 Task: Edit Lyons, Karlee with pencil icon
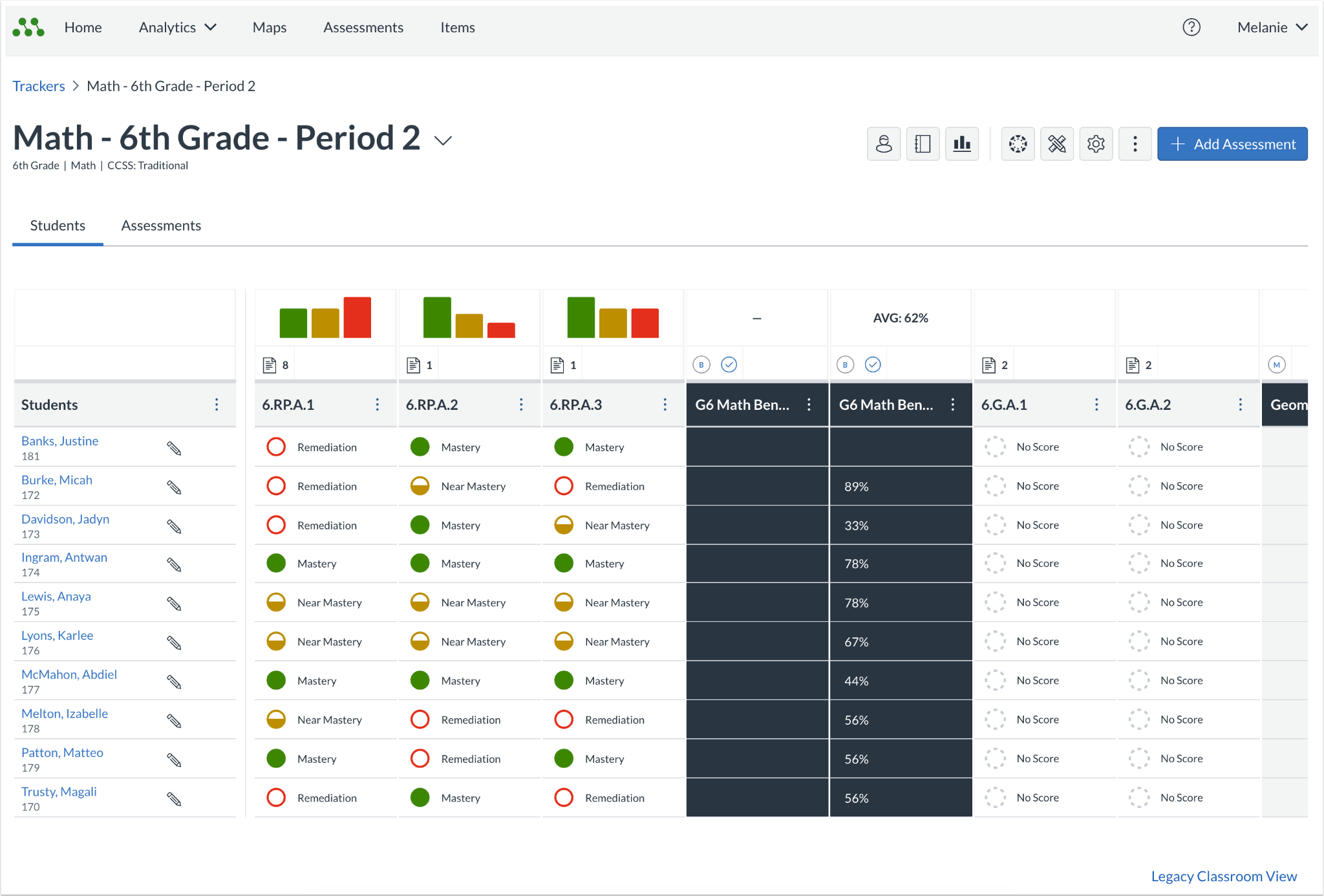tap(174, 643)
